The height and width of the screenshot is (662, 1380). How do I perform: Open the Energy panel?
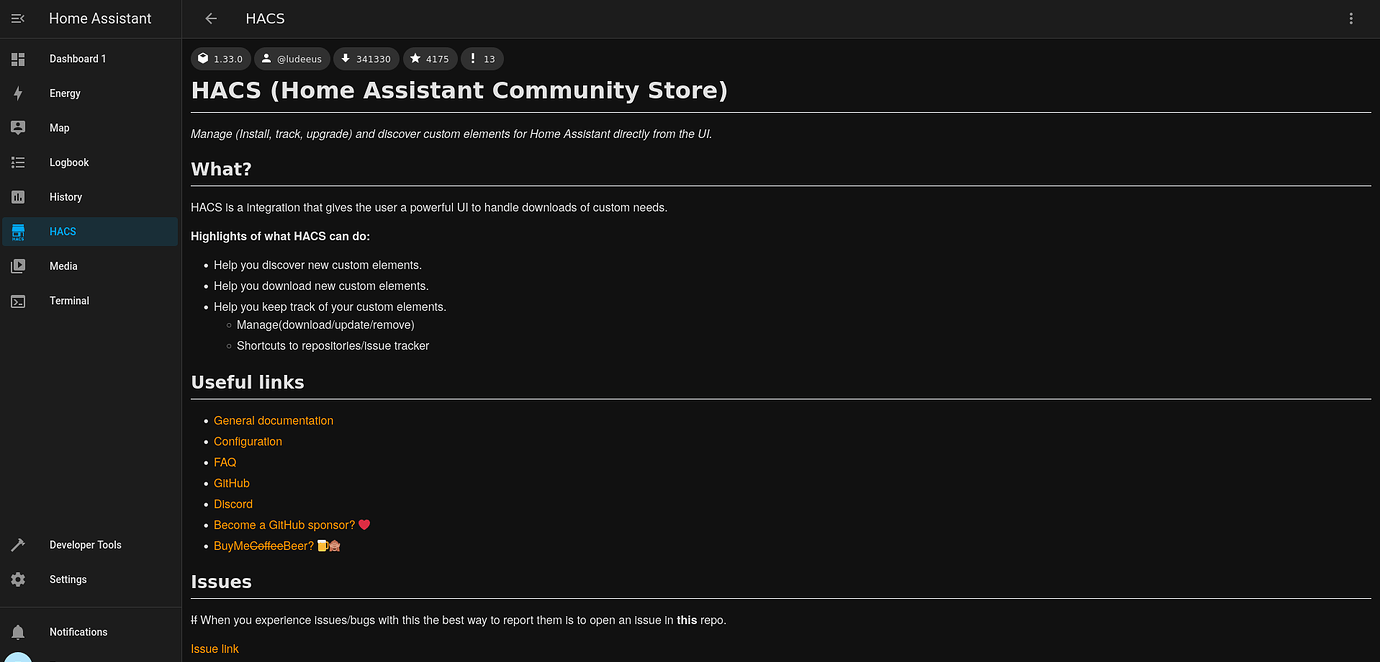pyautogui.click(x=65, y=93)
